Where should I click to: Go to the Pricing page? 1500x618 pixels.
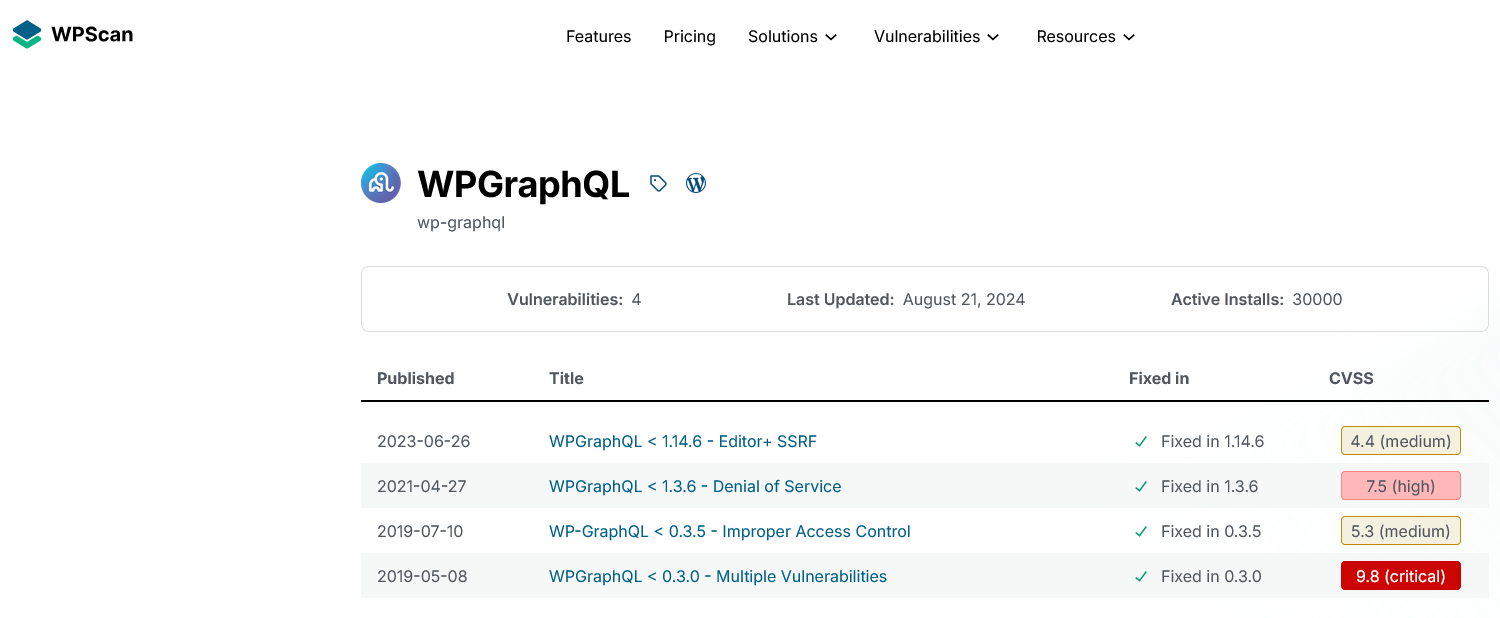(689, 36)
